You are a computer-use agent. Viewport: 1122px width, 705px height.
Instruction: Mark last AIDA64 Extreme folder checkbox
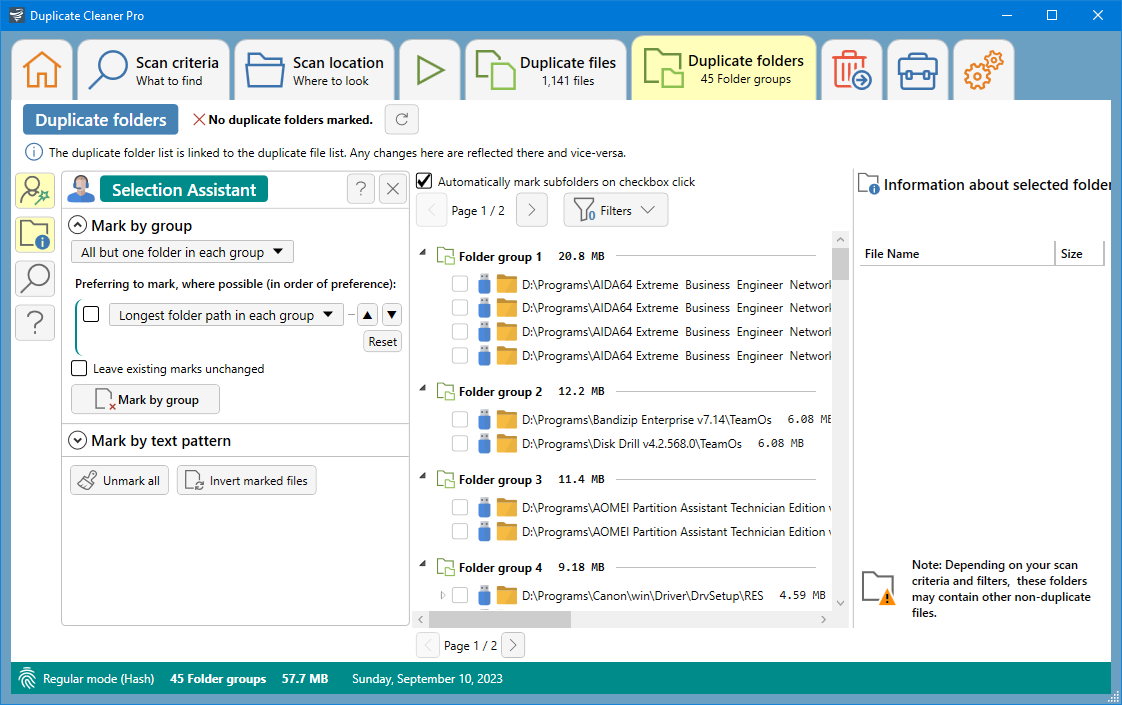[460, 356]
